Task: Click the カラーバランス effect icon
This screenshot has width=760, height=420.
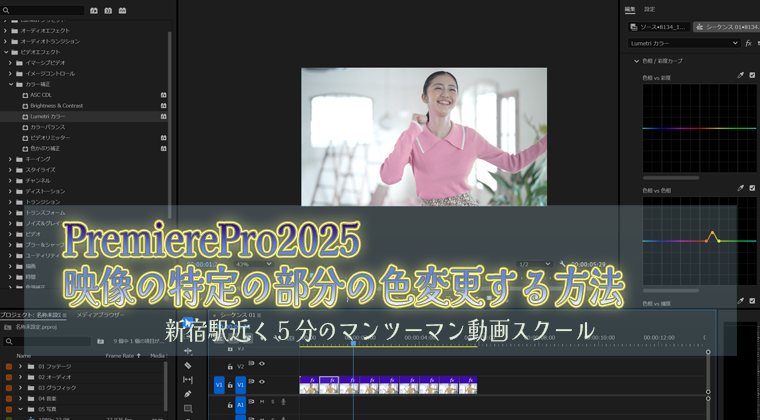Action: click(25, 127)
